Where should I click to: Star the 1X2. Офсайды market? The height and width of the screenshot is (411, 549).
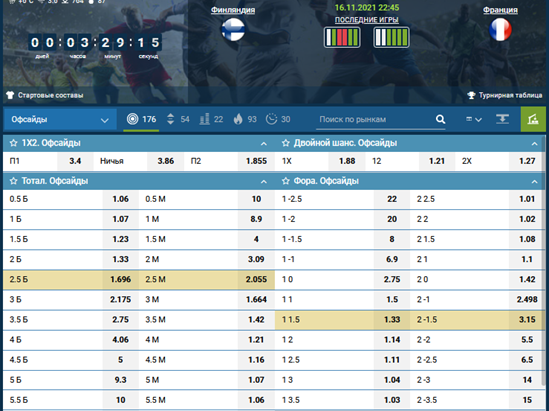coord(13,143)
